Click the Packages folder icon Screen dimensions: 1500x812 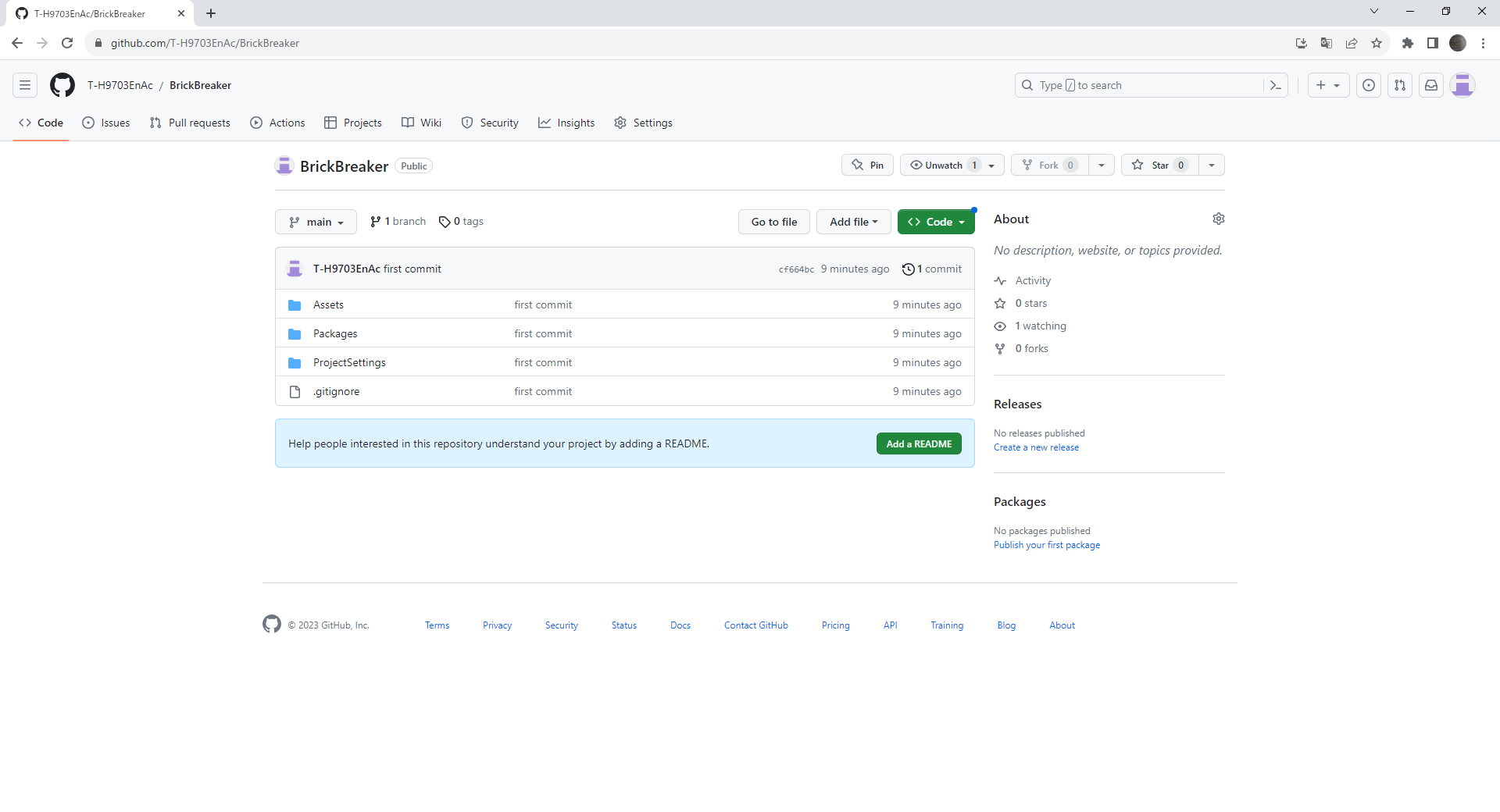[295, 333]
